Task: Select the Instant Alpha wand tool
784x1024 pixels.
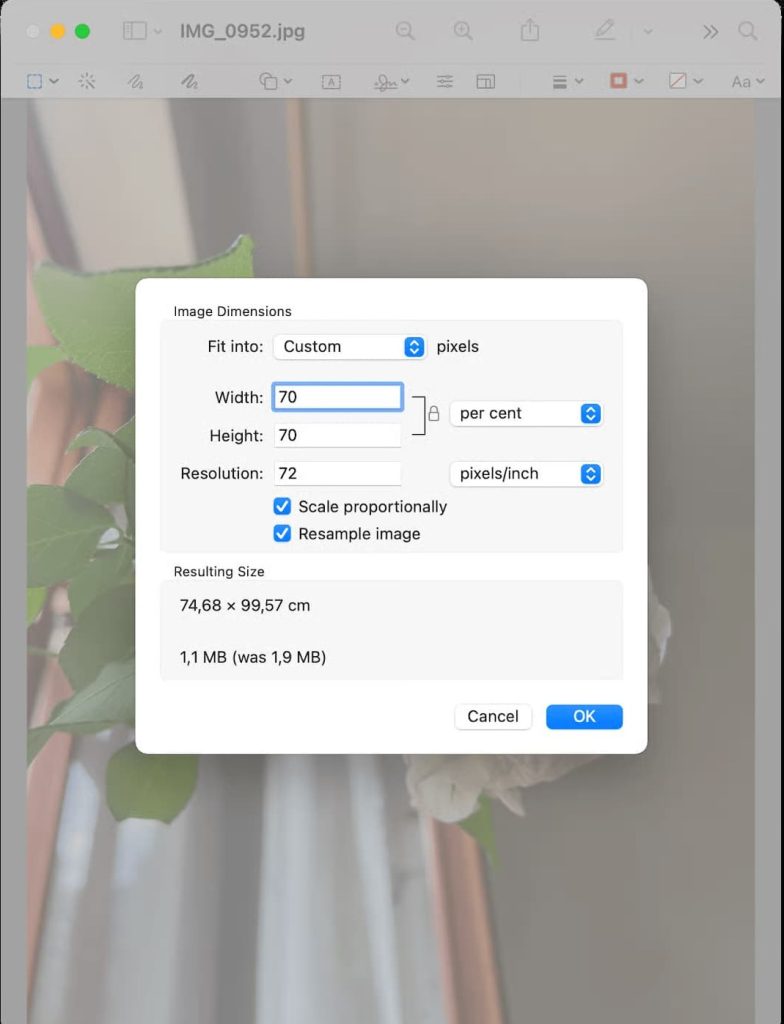Action: point(86,81)
